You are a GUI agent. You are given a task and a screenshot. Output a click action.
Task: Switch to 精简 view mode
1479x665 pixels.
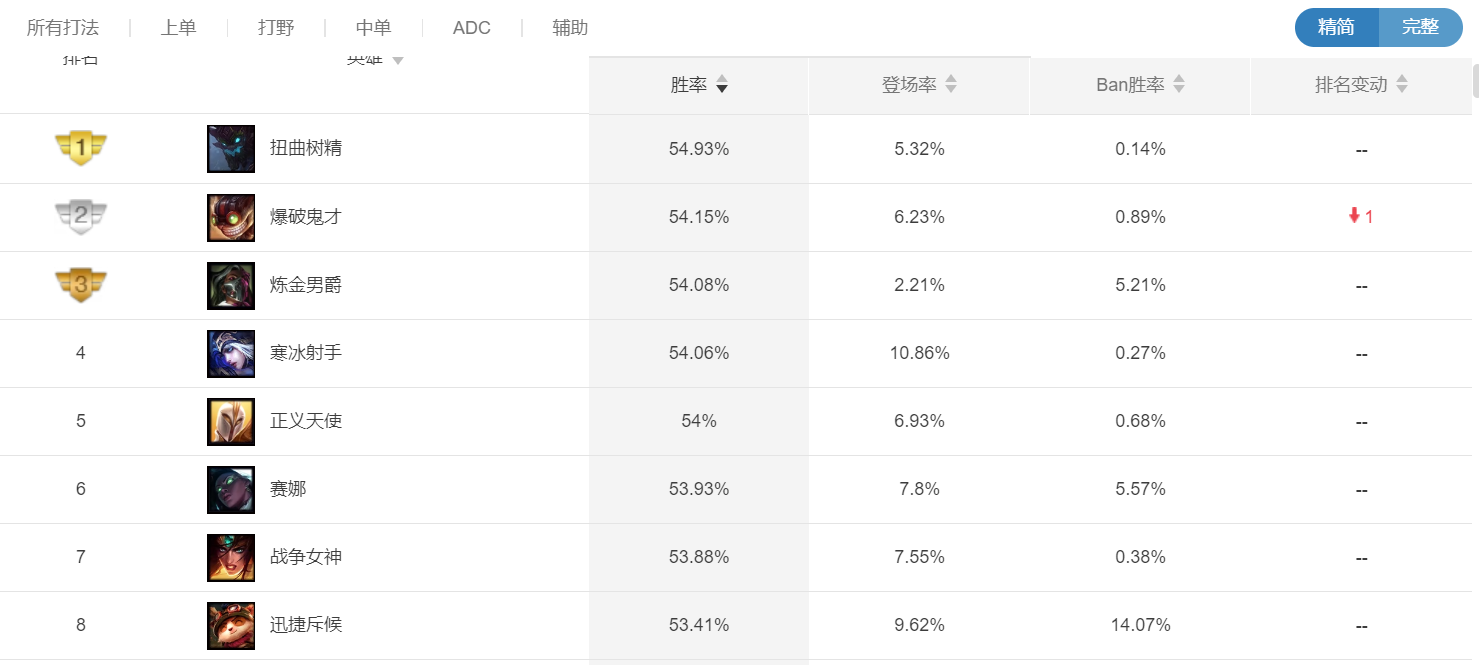tap(1336, 27)
